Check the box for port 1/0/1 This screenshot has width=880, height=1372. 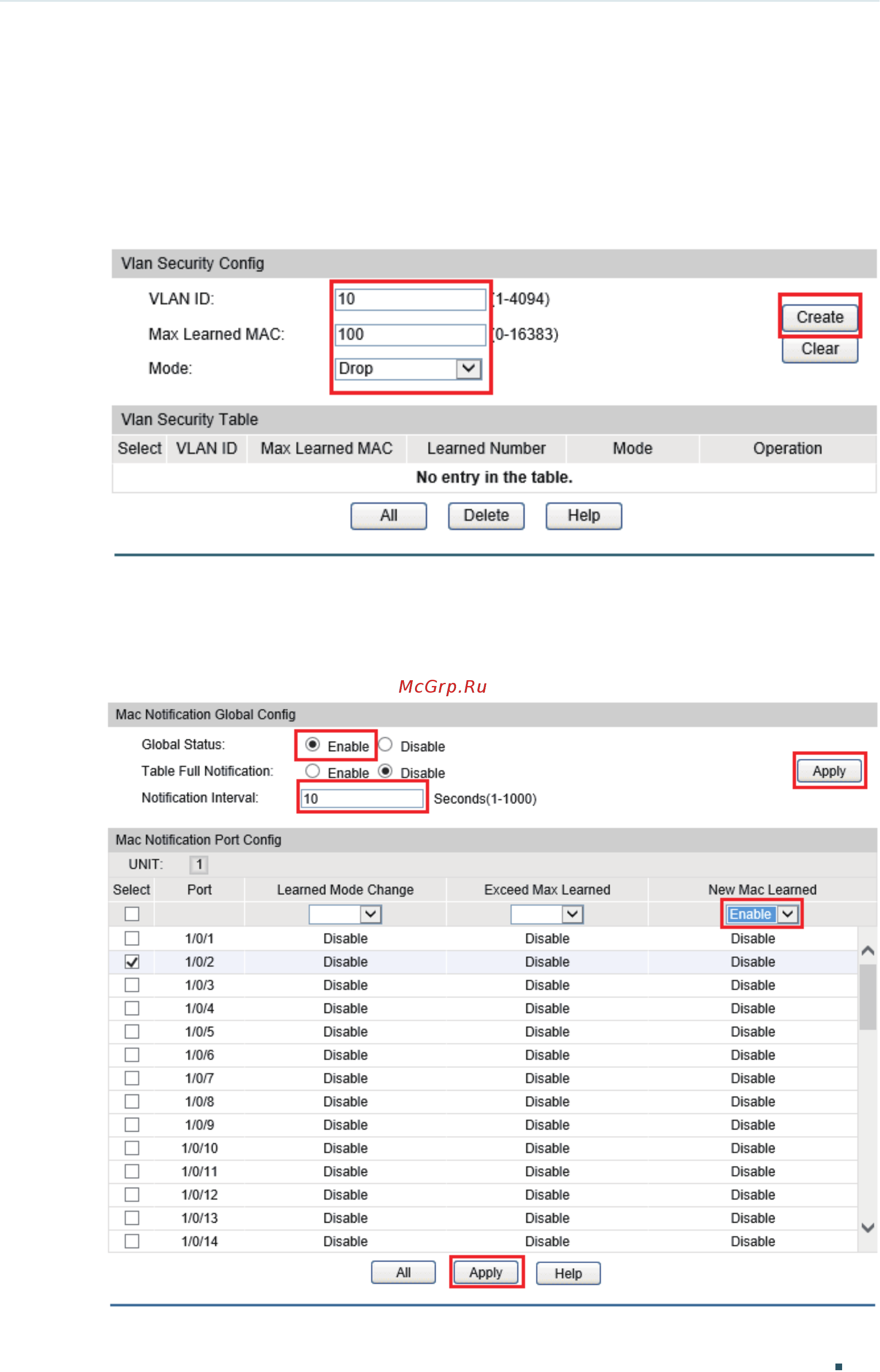pos(132,938)
